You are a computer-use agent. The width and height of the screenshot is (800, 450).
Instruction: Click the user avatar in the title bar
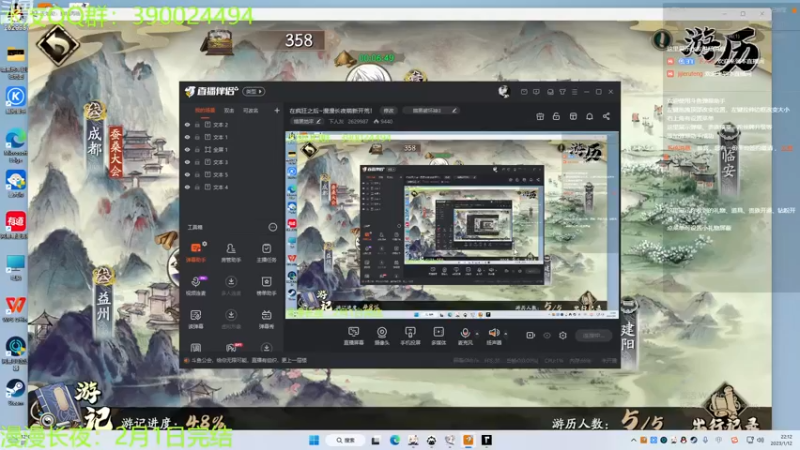pos(504,91)
